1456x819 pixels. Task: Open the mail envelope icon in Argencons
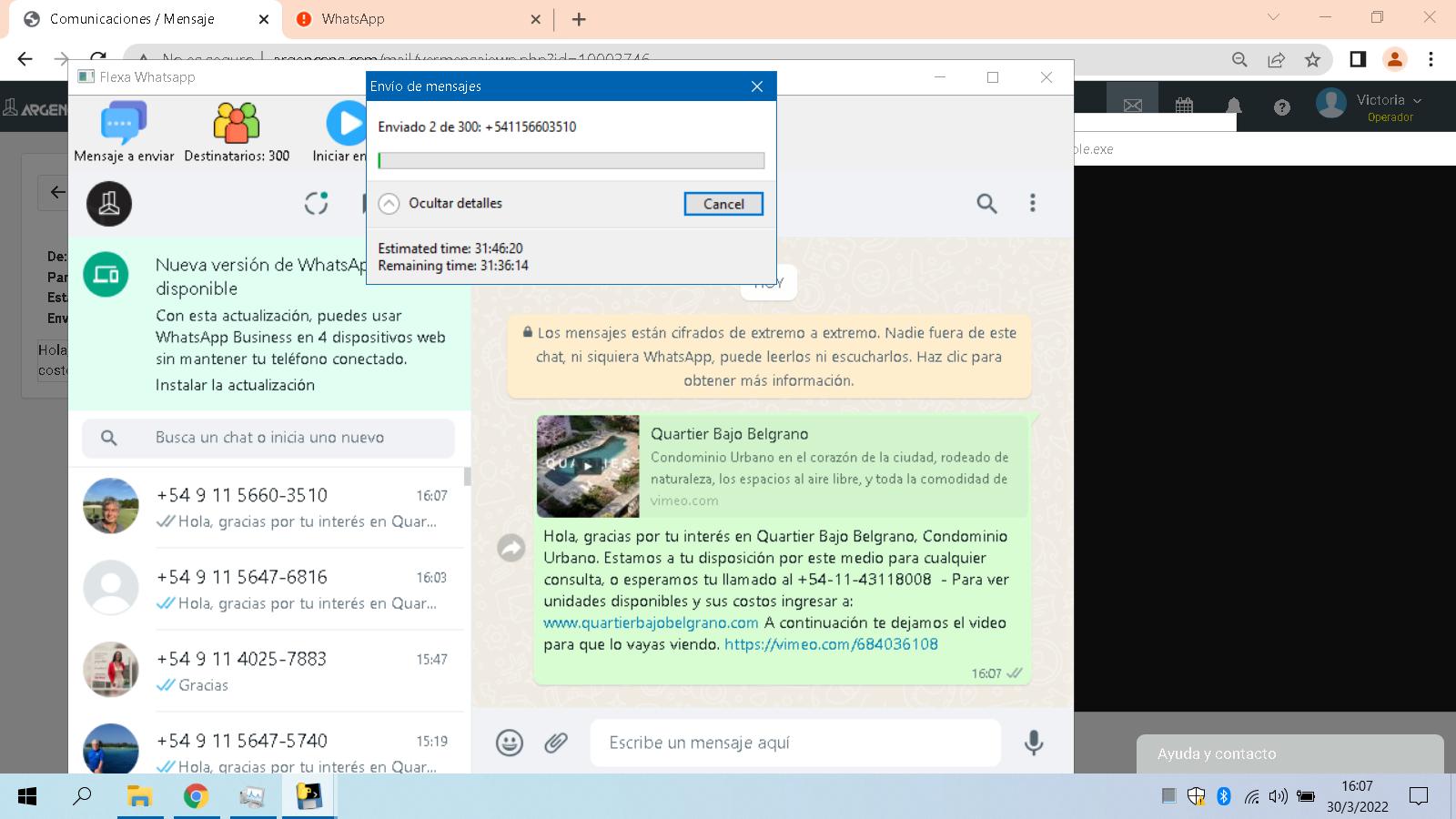[x=1133, y=106]
